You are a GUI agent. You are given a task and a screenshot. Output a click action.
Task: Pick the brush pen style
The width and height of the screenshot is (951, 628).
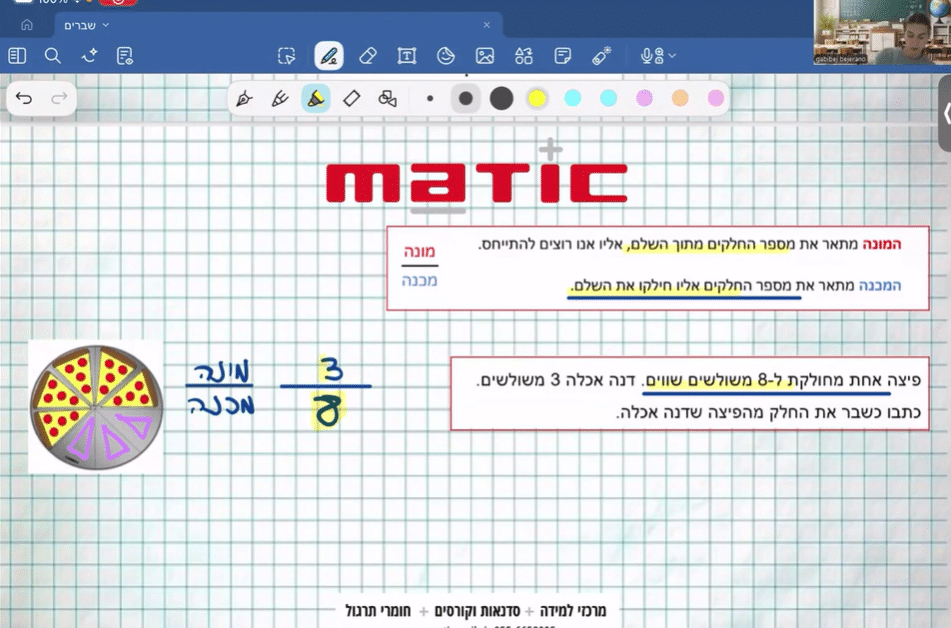tap(280, 98)
